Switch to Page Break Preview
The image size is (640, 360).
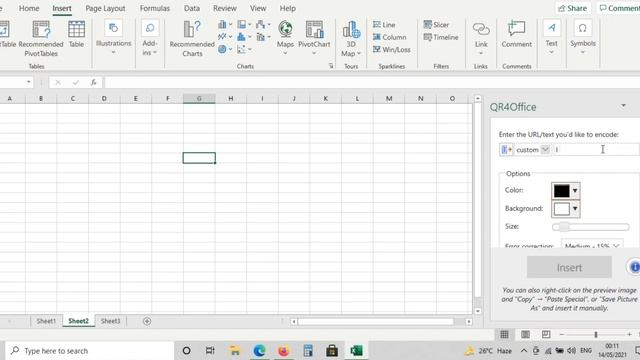[546, 334]
